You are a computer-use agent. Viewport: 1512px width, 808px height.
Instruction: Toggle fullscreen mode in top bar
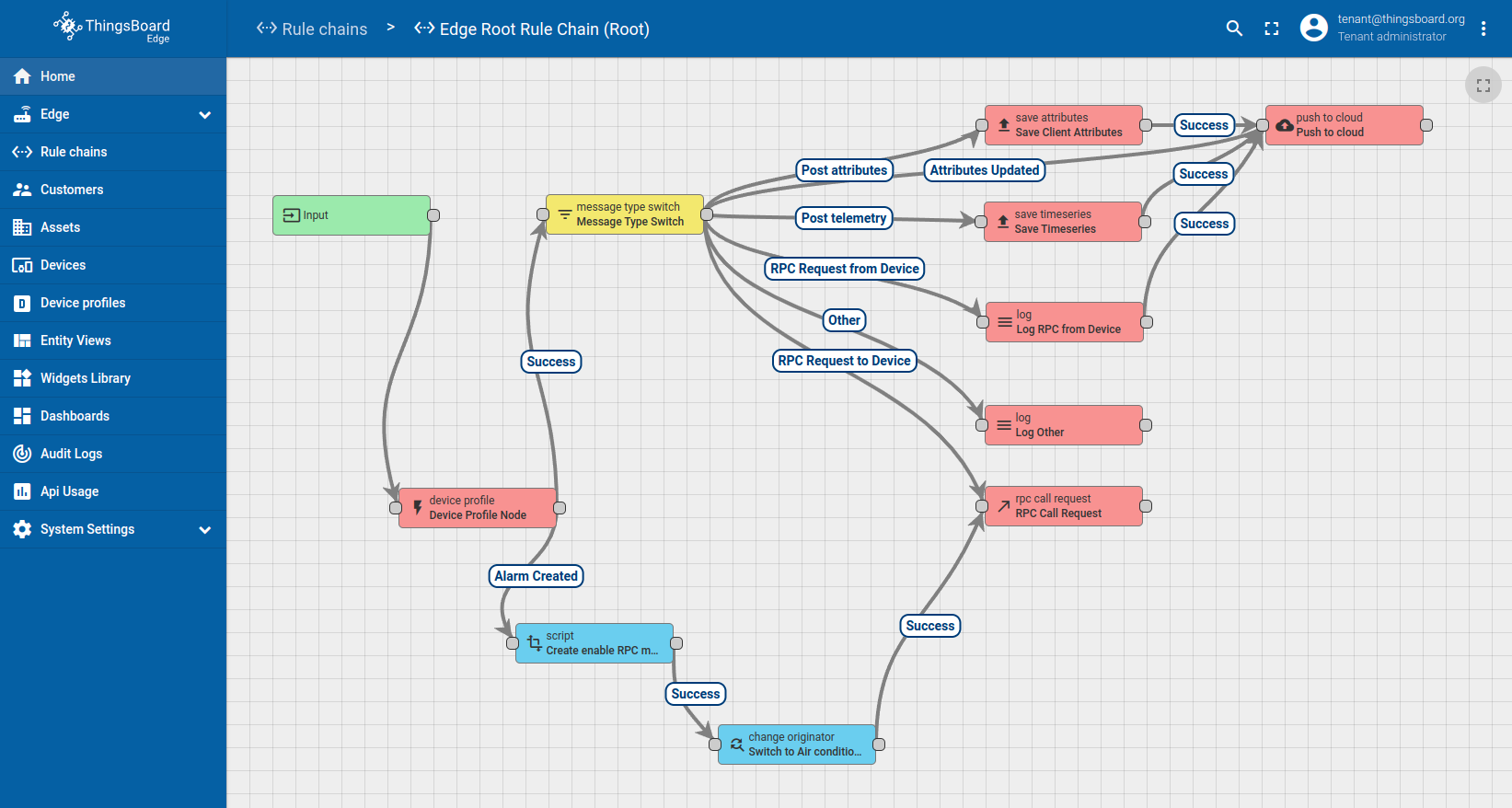coord(1272,29)
